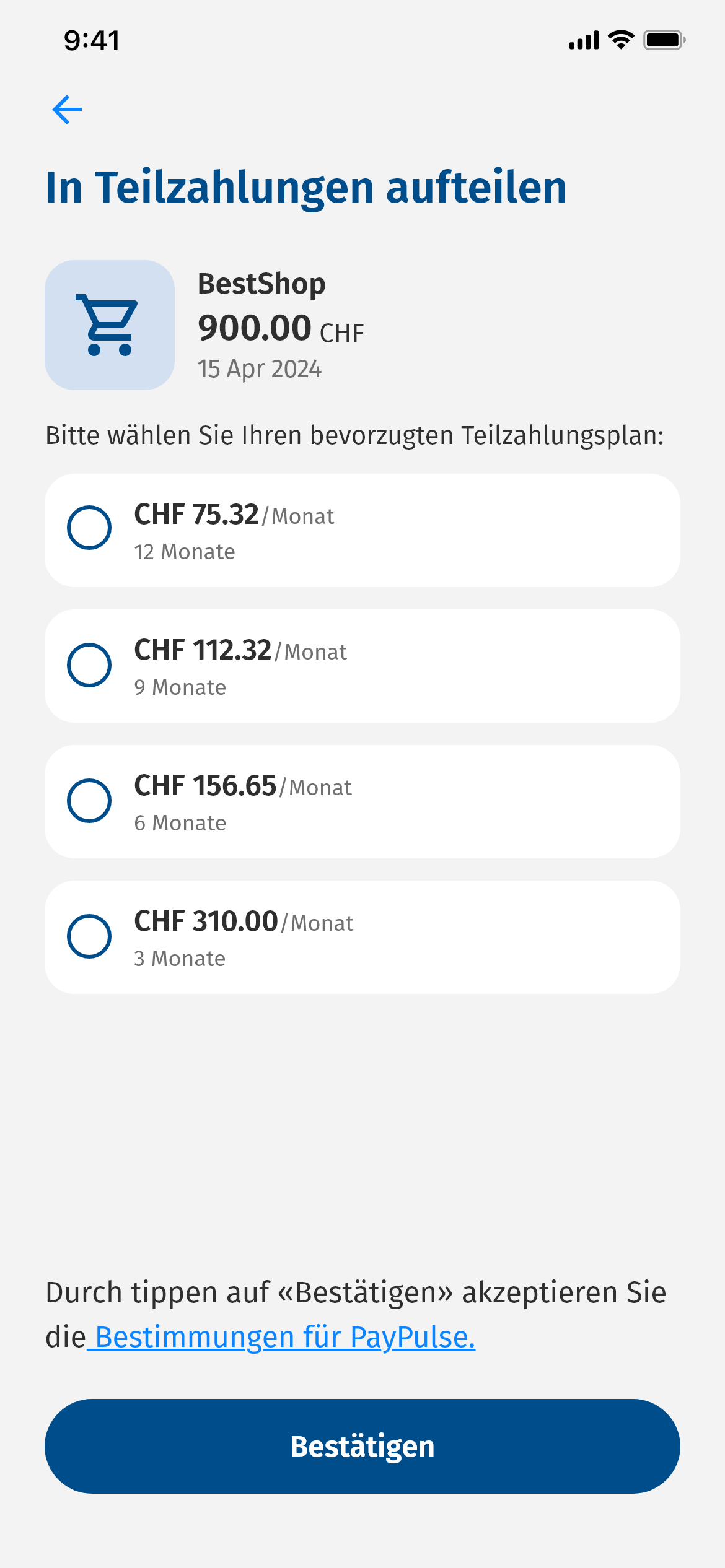
Task: Choose the 9 Monate radio button
Action: (89, 665)
